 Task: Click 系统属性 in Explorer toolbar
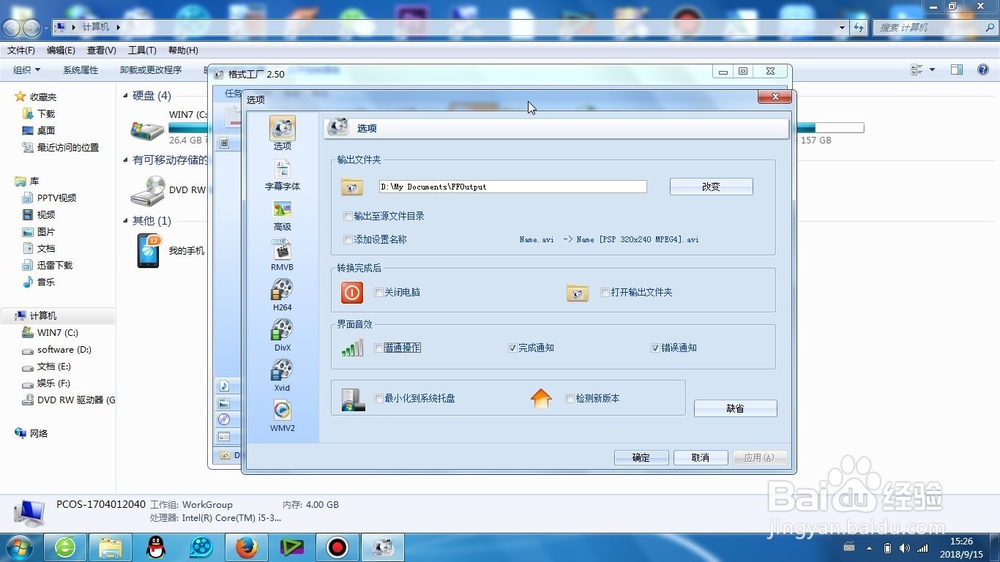(80, 70)
